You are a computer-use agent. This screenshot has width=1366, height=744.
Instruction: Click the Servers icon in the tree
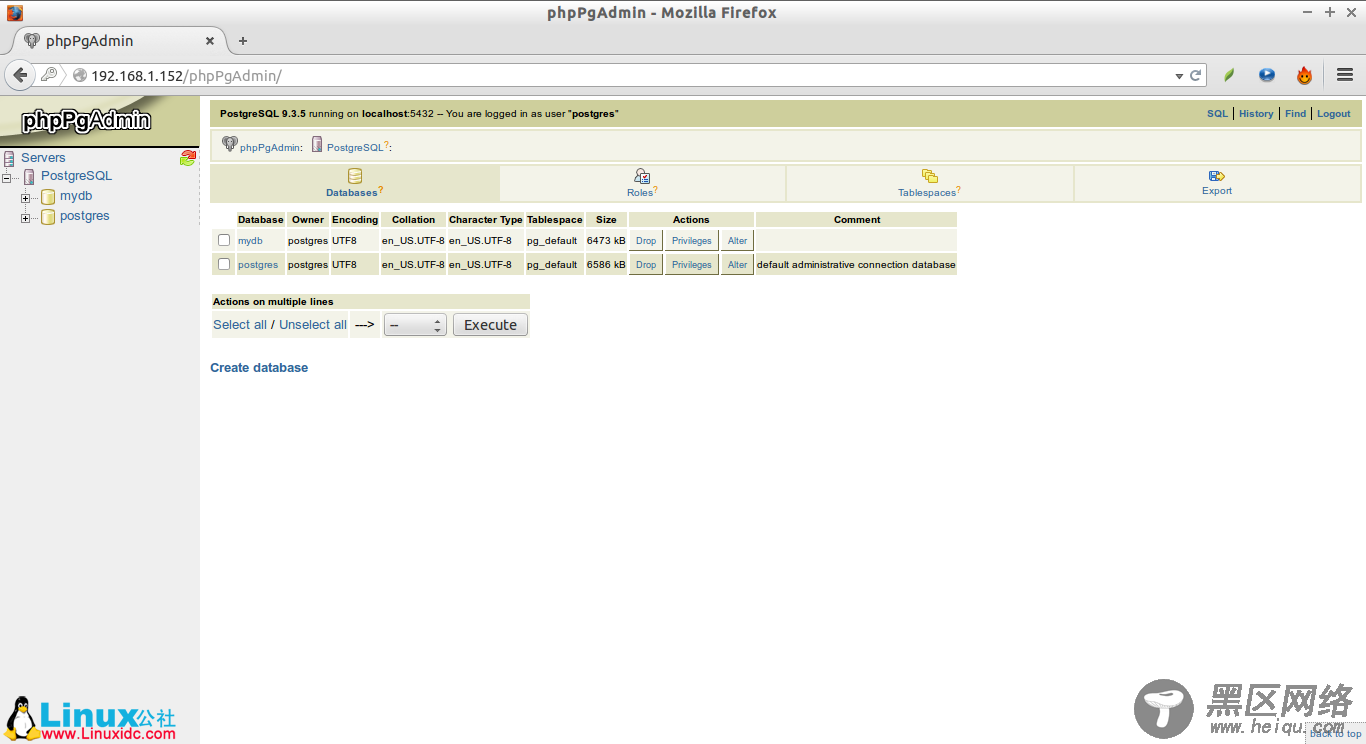click(9, 158)
